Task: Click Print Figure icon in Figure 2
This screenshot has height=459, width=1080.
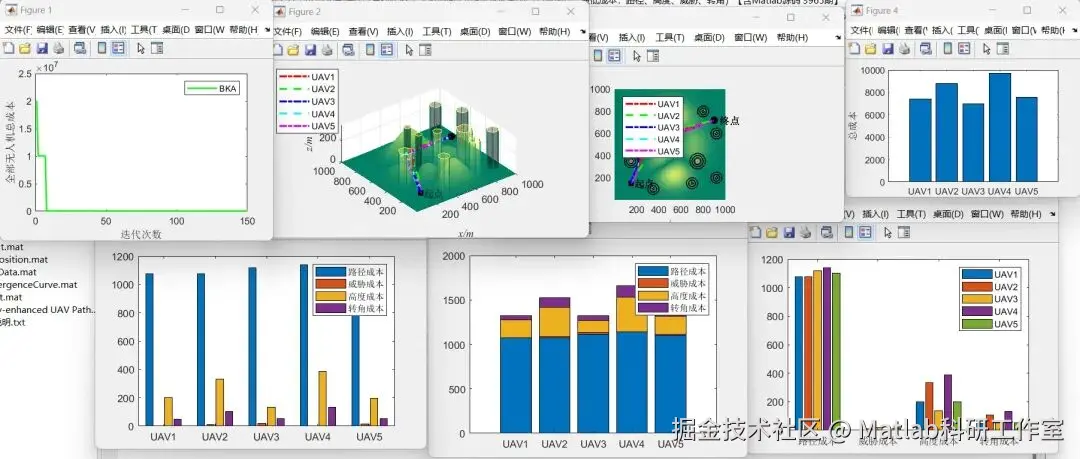Action: 327,50
